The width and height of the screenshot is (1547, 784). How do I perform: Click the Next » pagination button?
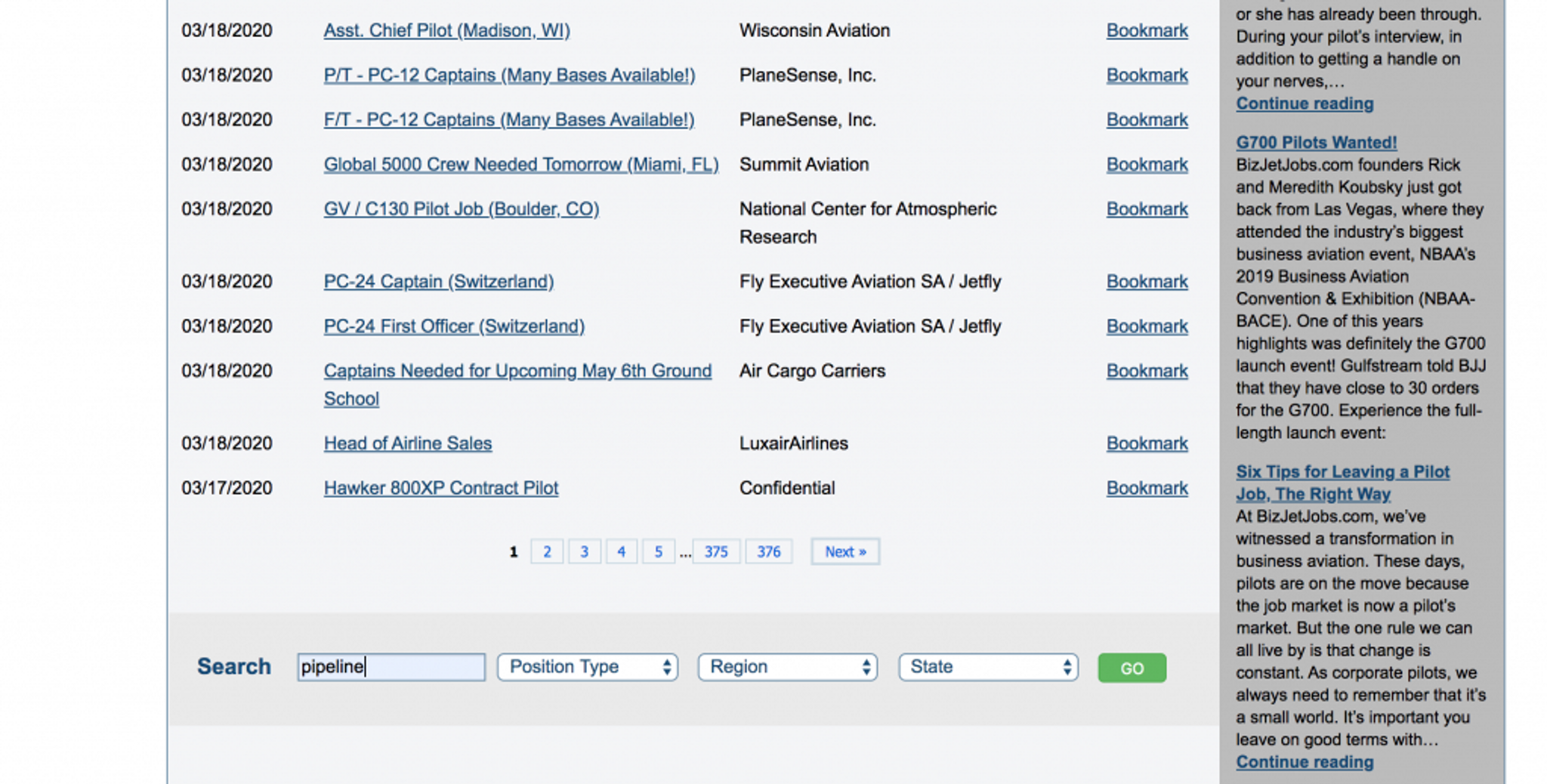click(845, 551)
